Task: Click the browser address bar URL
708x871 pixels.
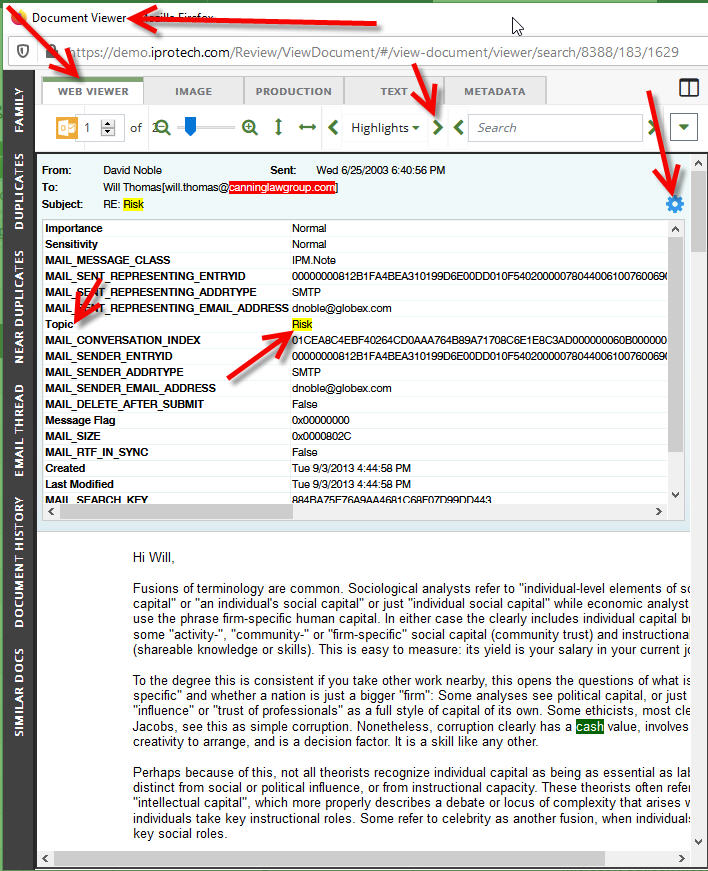Action: 373,52
